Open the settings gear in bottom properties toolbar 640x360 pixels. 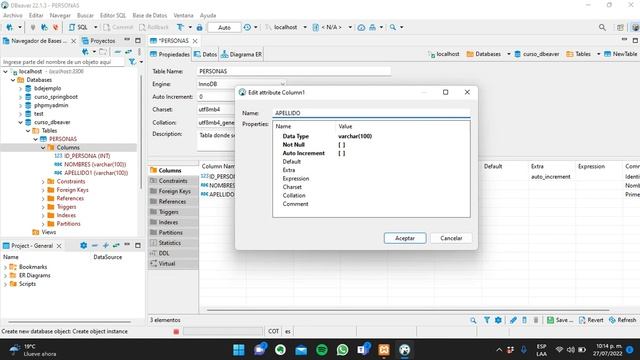[498, 320]
